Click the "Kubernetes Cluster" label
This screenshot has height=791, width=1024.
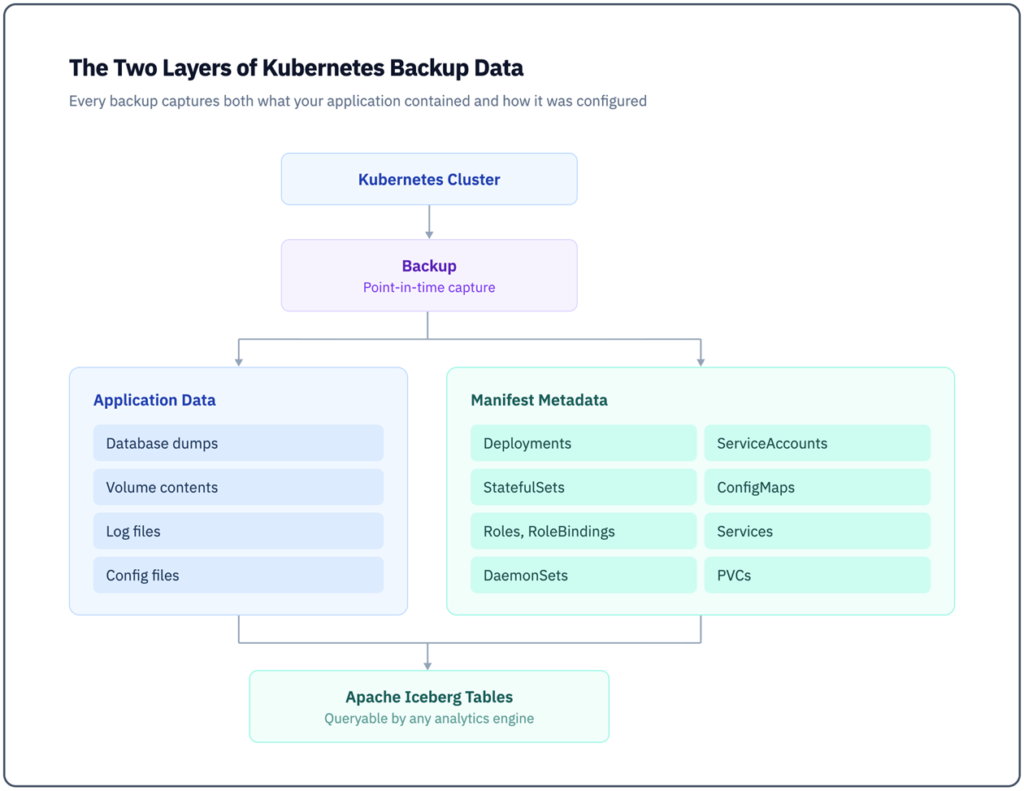coord(429,180)
